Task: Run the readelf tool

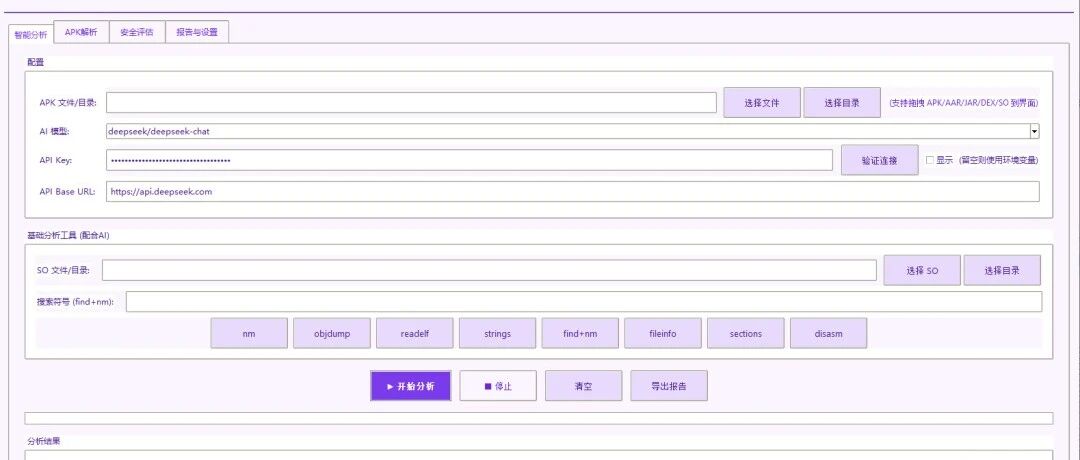Action: 415,333
